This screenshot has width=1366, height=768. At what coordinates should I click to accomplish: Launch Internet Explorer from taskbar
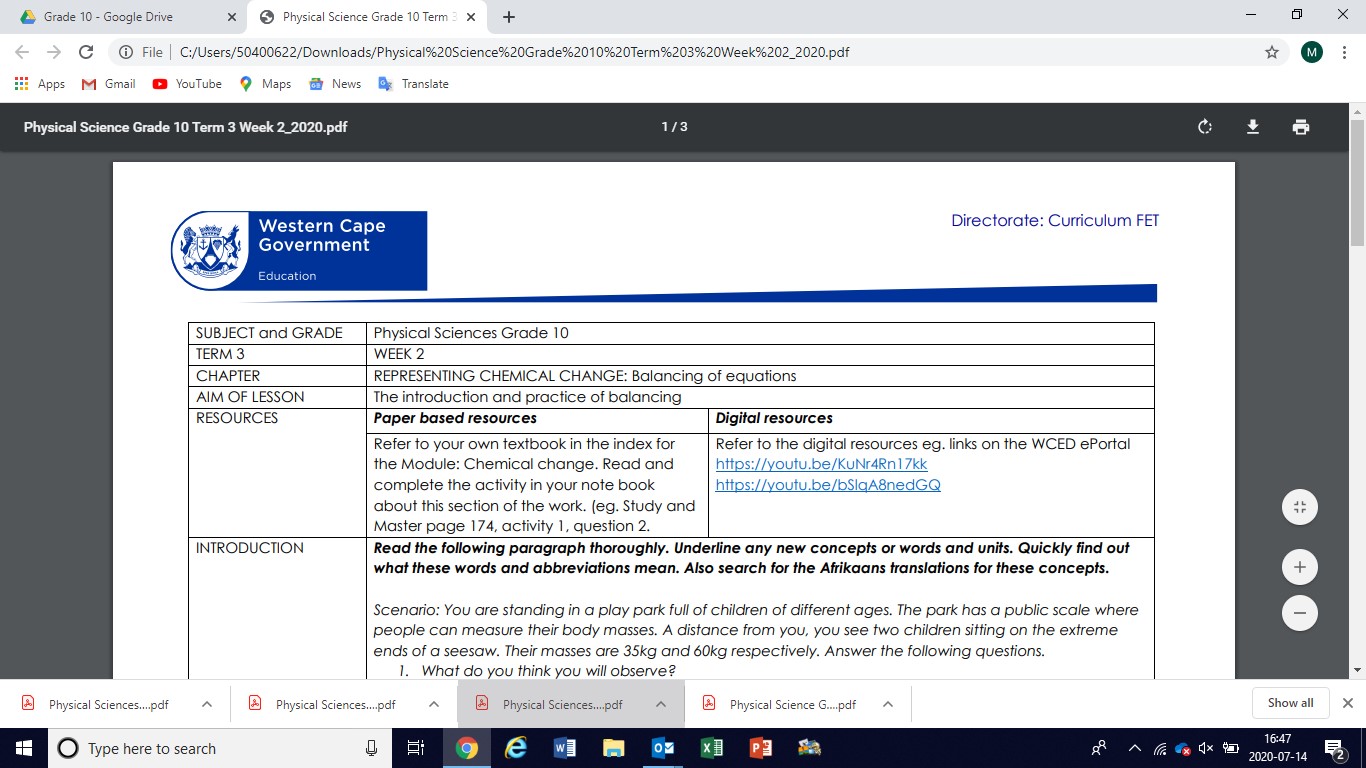tap(516, 748)
